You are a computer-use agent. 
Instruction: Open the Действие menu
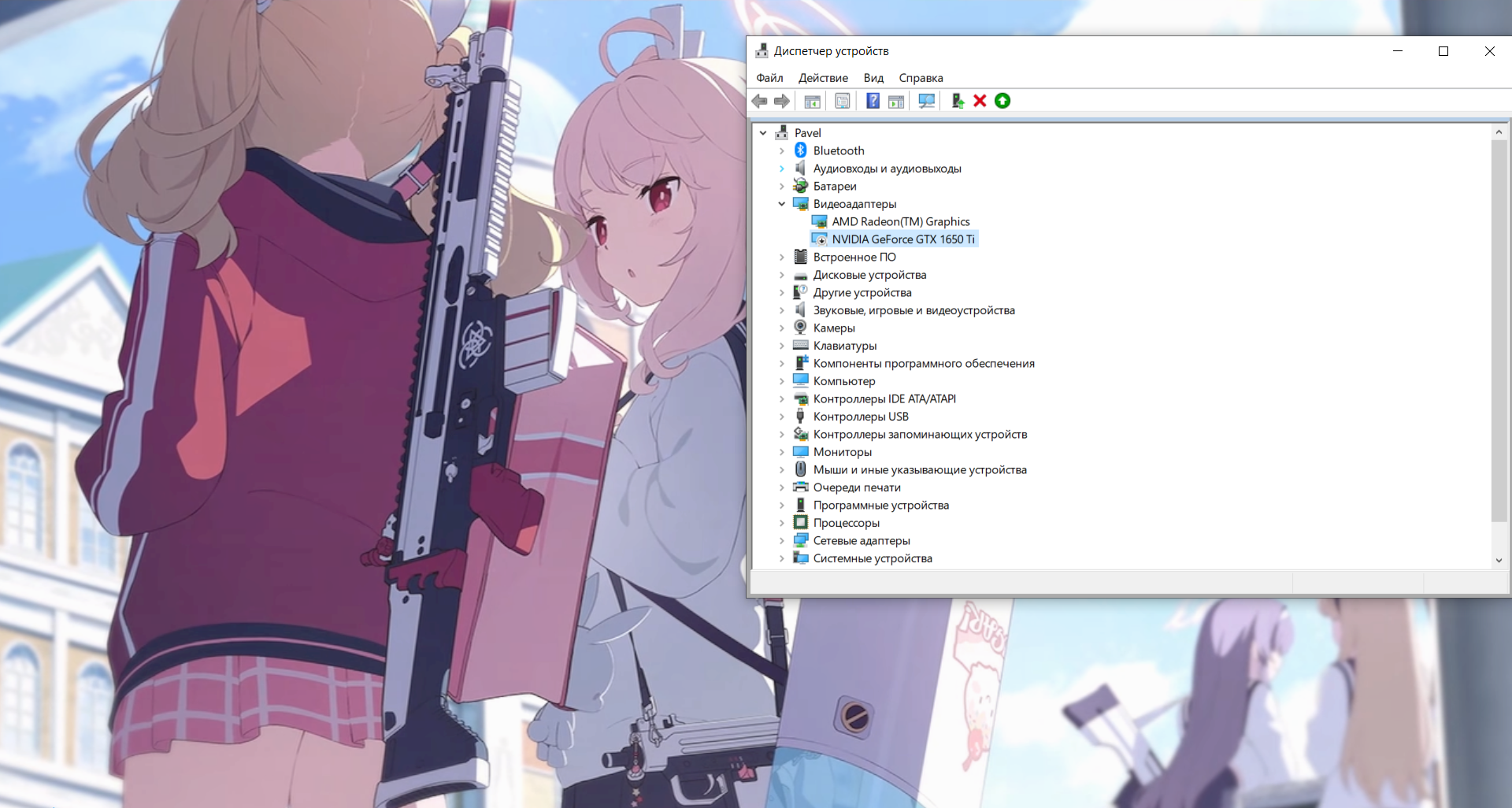click(823, 78)
